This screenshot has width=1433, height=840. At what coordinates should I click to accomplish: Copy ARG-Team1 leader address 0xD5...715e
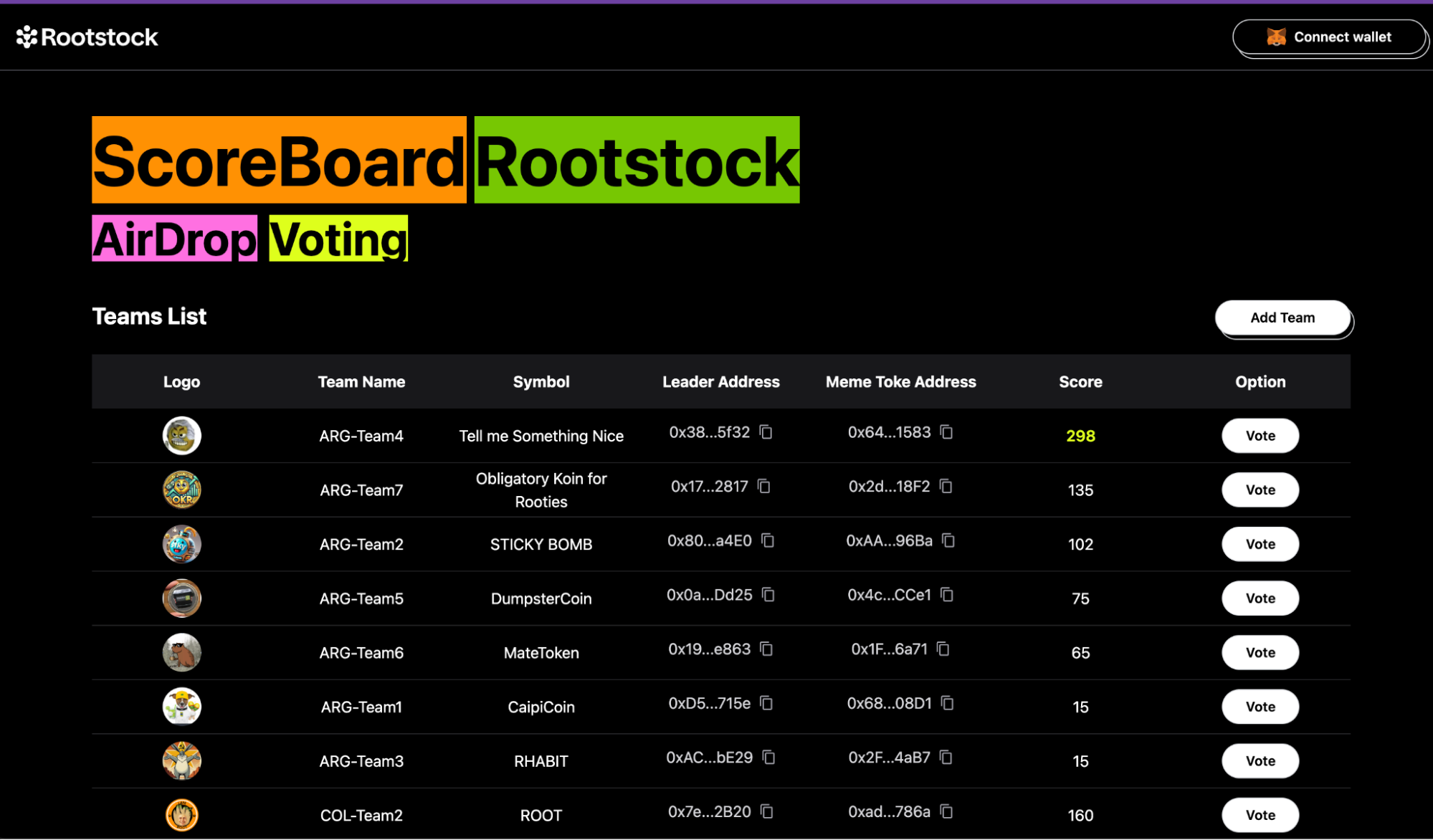click(x=766, y=703)
